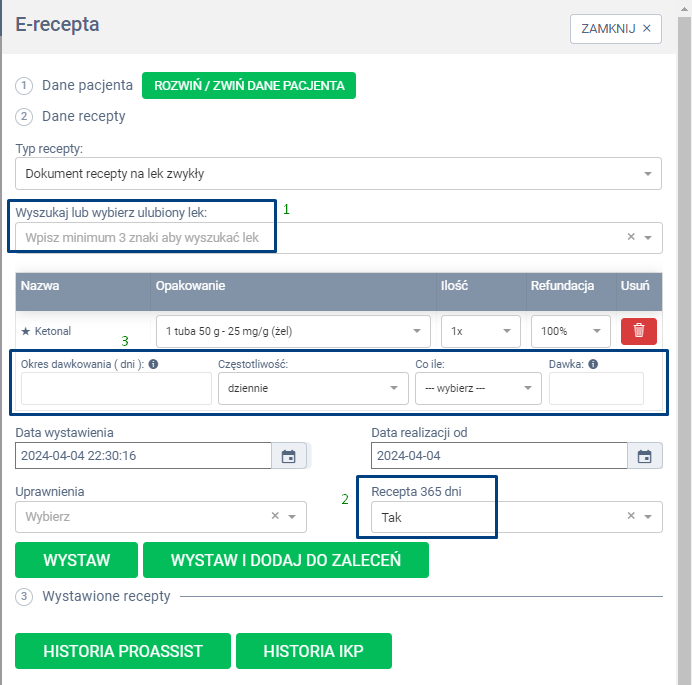Clear the Uprawnienia selection
The width and height of the screenshot is (692, 685).
(x=275, y=517)
